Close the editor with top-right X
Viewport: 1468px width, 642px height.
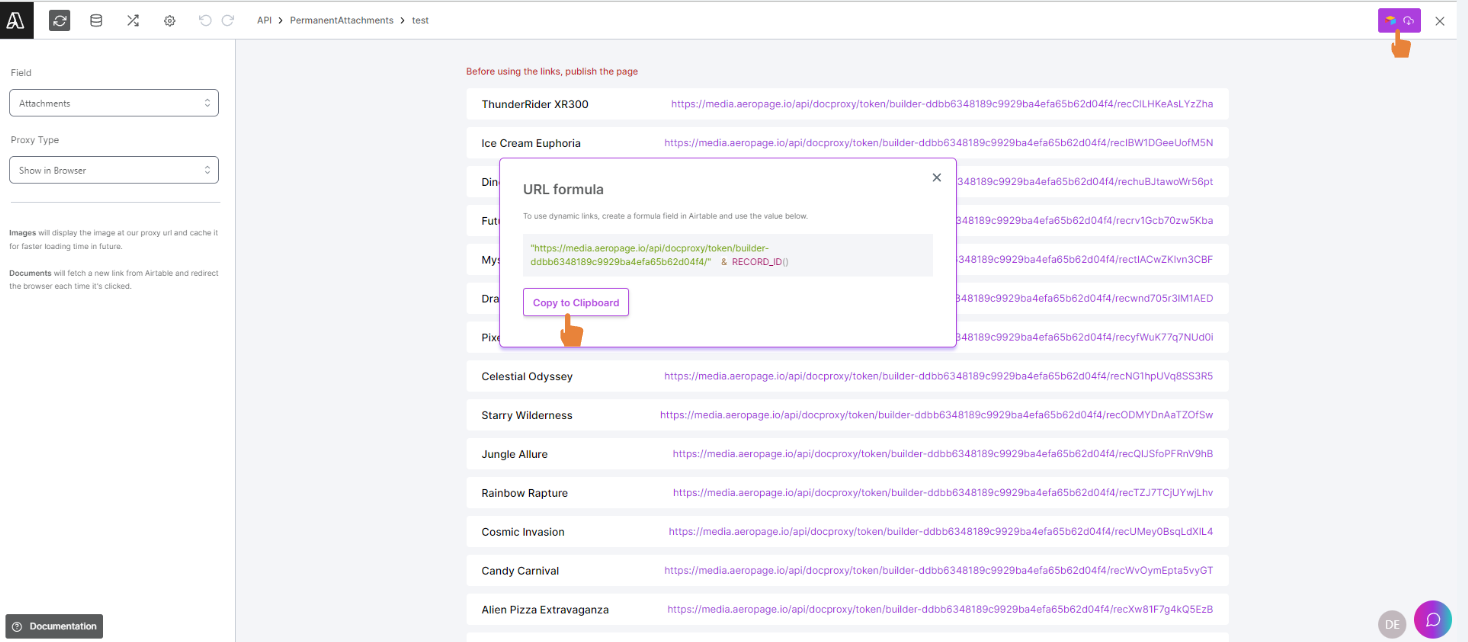coord(1440,21)
